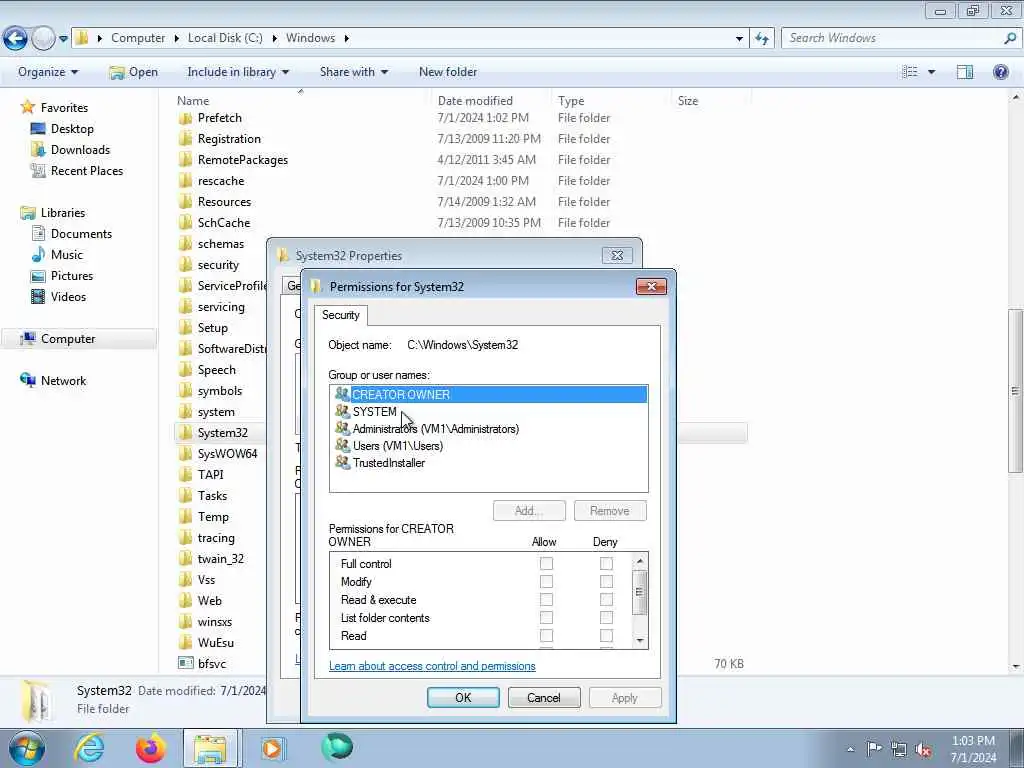Open the Explorer help question mark icon
Viewport: 1024px width, 768px height.
coord(1000,72)
